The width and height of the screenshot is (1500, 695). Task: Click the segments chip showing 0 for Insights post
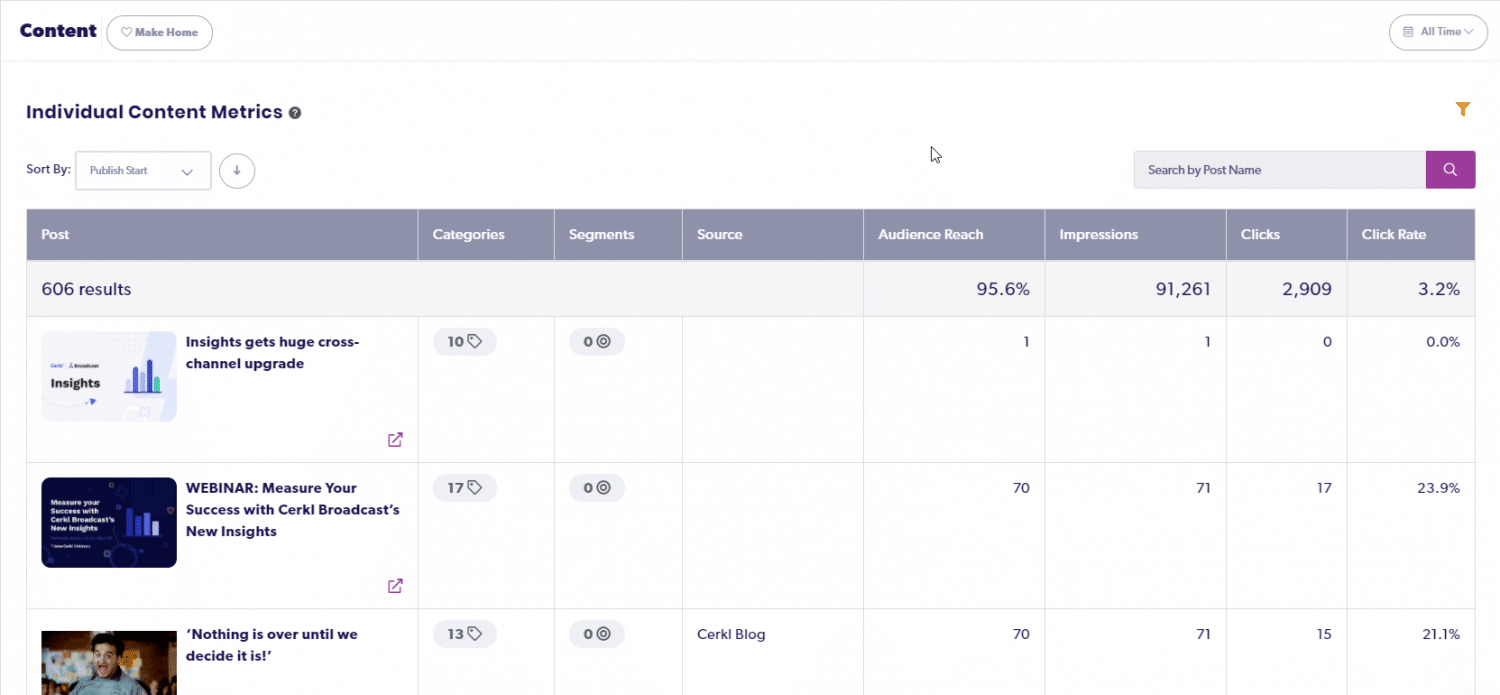click(x=596, y=341)
